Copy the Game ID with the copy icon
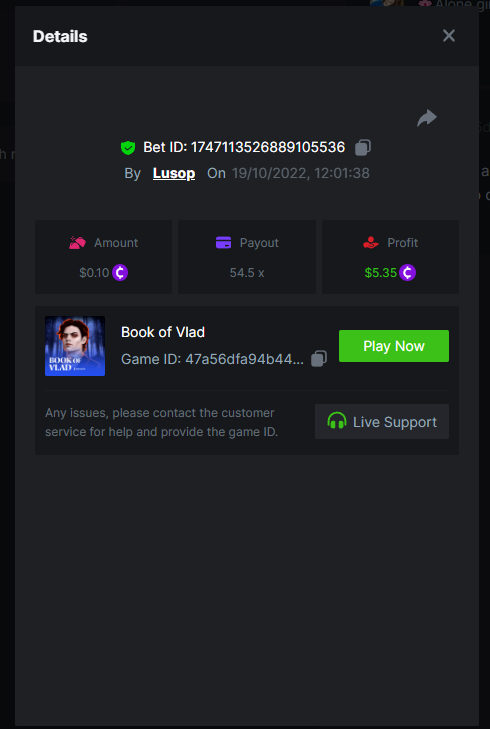This screenshot has height=729, width=490. 319,359
